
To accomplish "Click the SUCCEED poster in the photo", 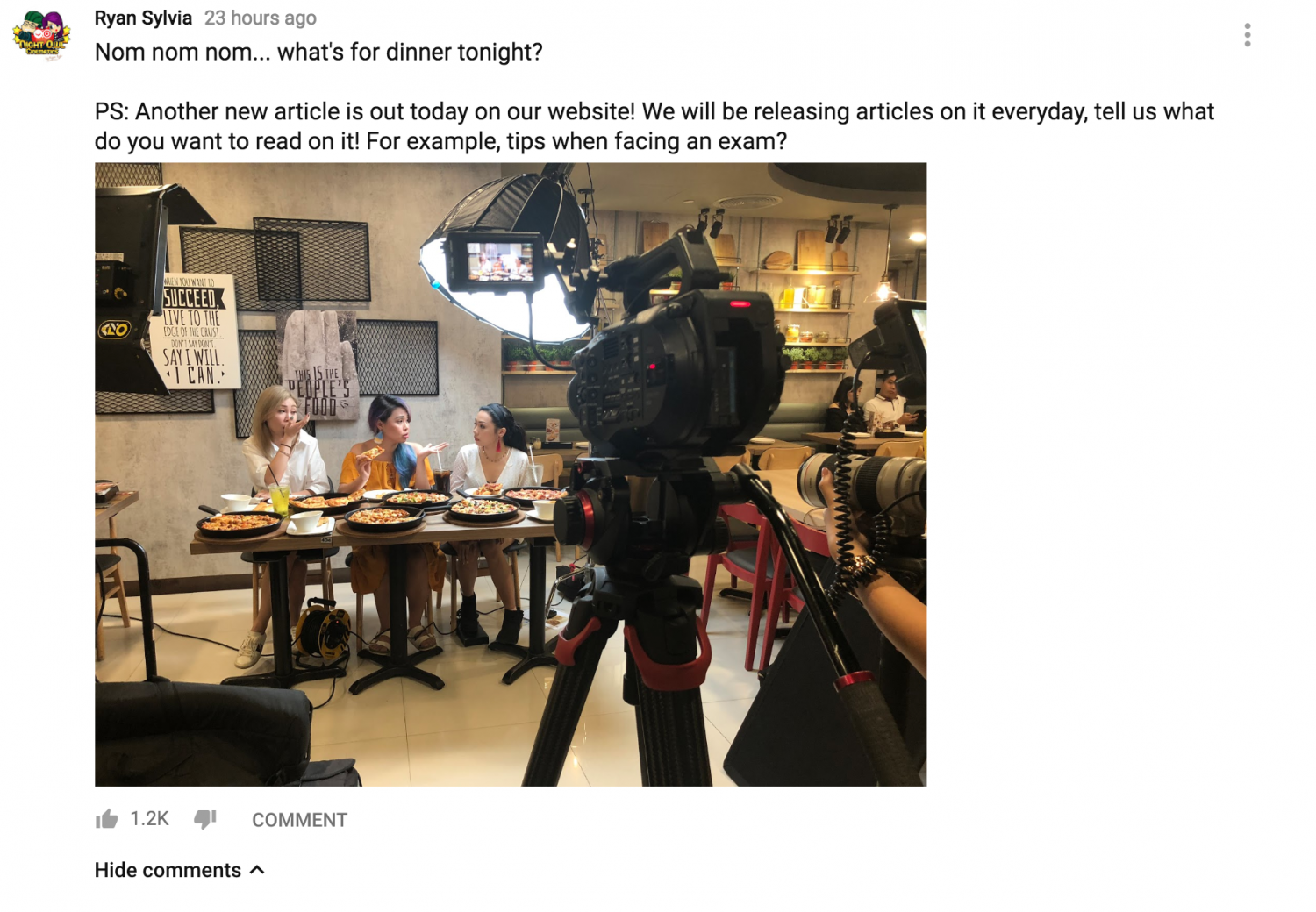I will pyautogui.click(x=199, y=331).
